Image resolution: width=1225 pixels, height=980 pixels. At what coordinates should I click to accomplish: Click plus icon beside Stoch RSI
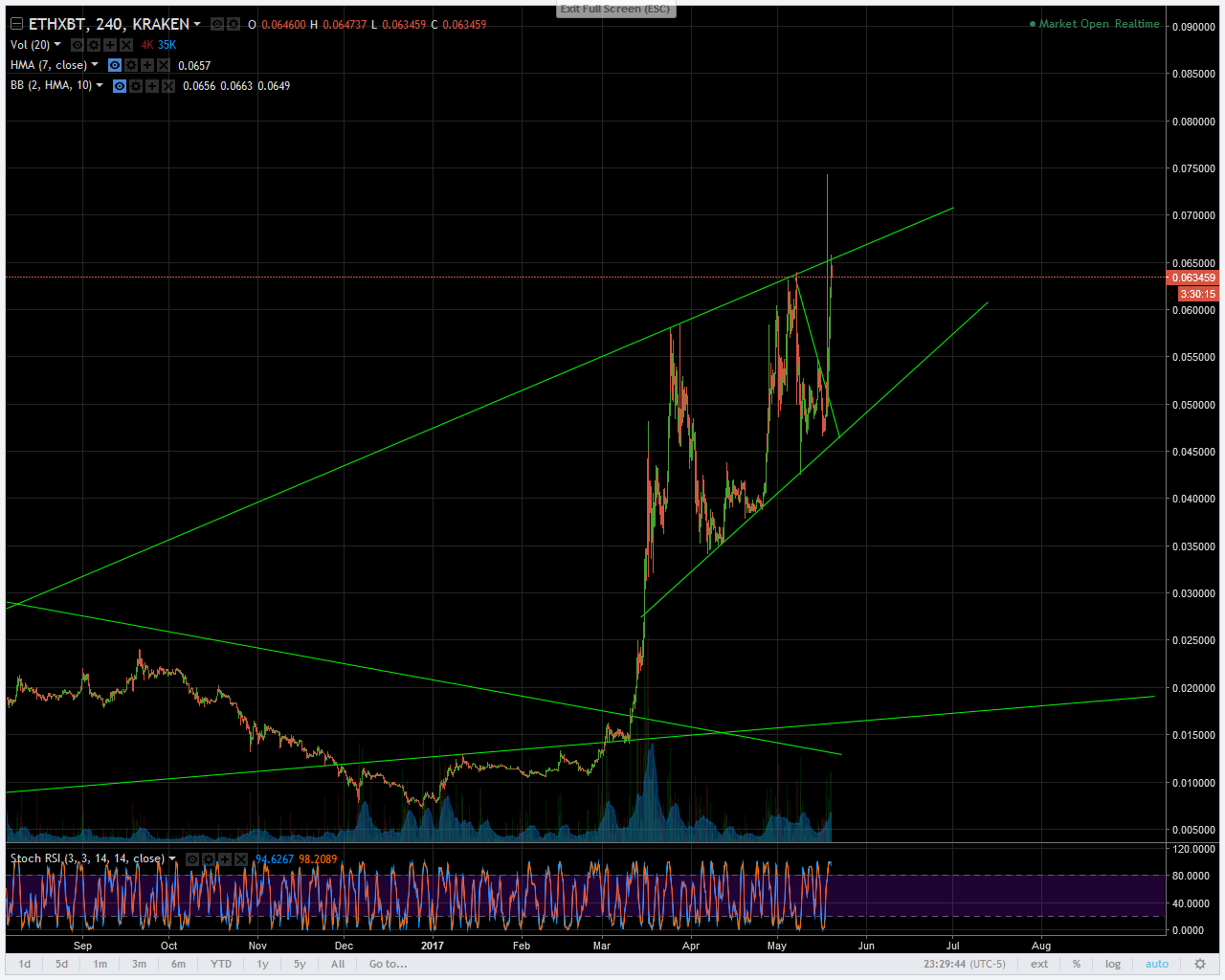point(225,858)
